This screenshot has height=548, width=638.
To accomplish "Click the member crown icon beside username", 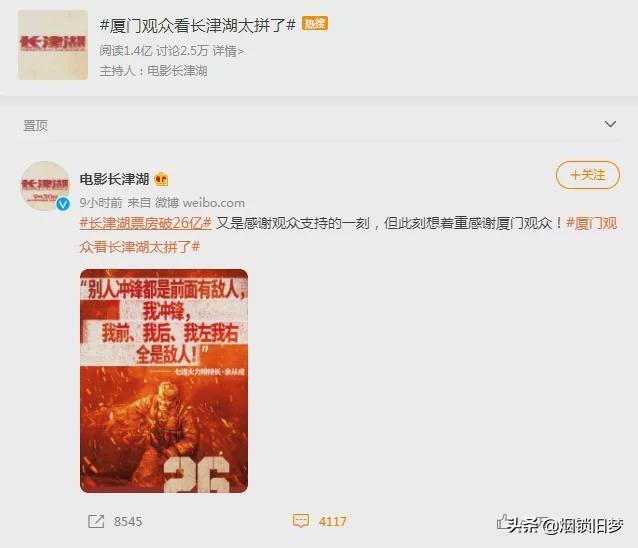I will pyautogui.click(x=162, y=179).
